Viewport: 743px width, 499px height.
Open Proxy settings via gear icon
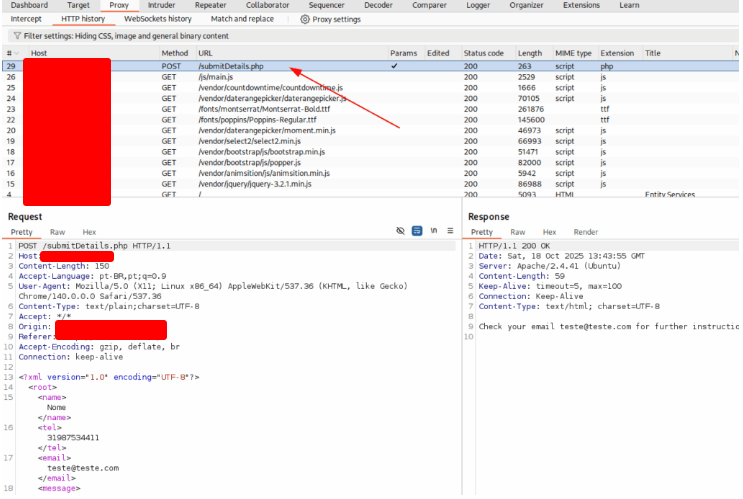[305, 19]
